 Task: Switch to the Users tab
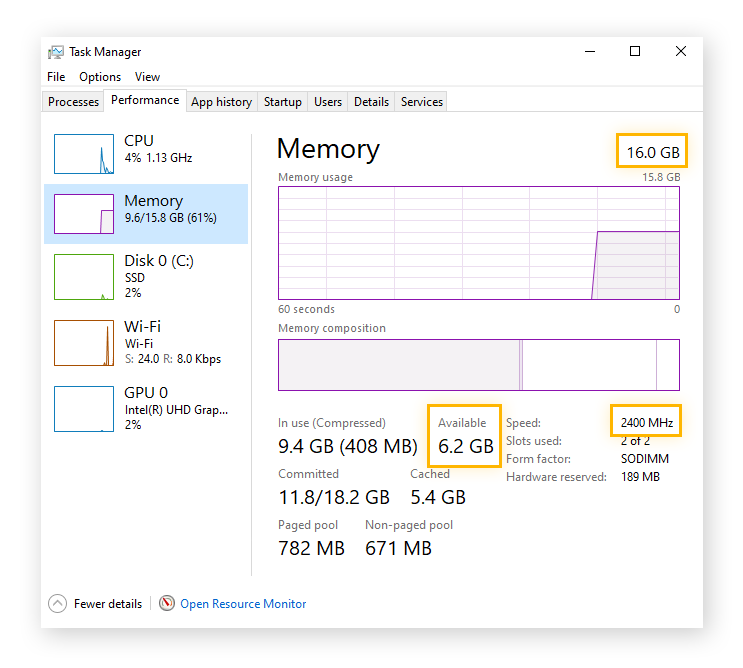[x=328, y=102]
